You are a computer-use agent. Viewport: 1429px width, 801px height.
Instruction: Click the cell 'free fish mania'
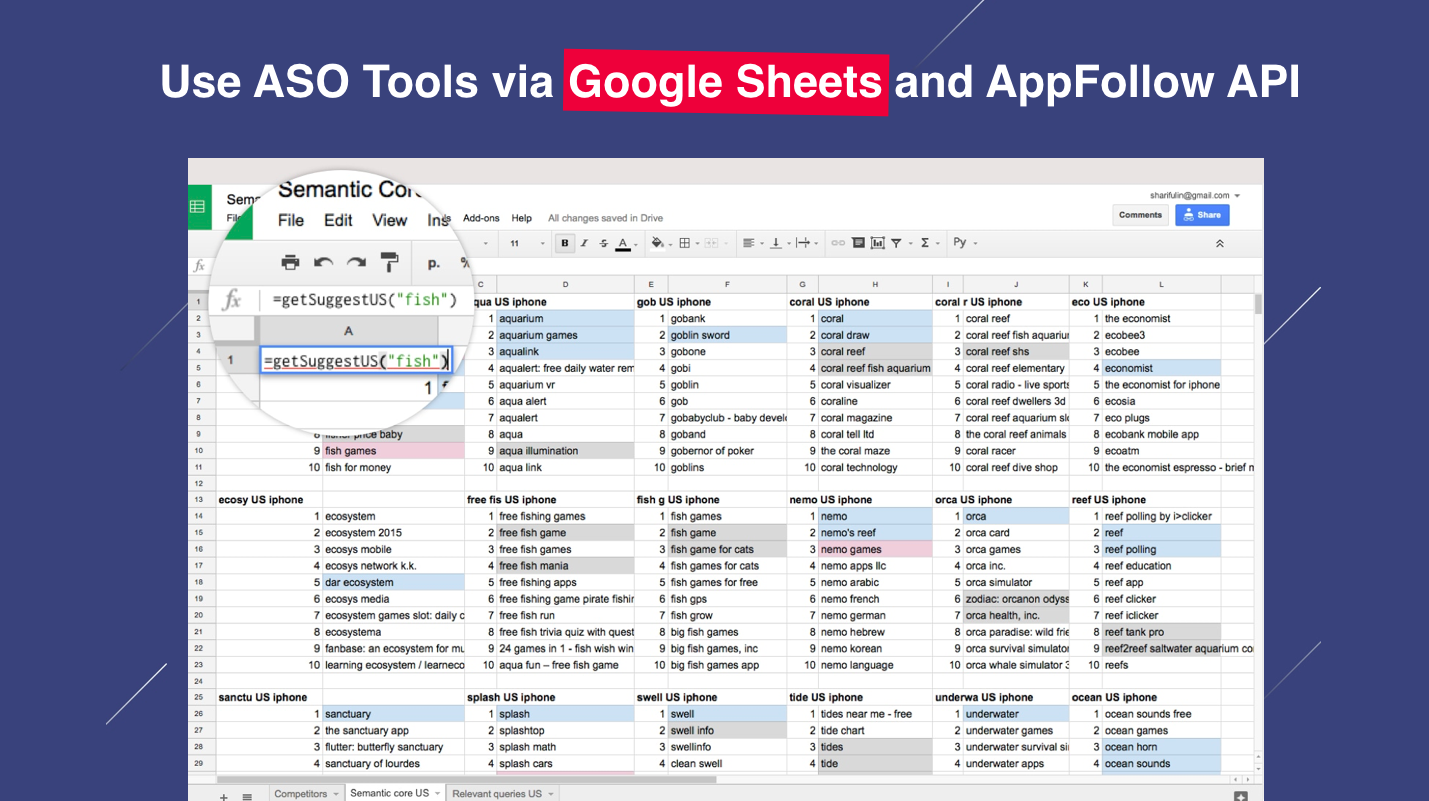click(x=566, y=566)
